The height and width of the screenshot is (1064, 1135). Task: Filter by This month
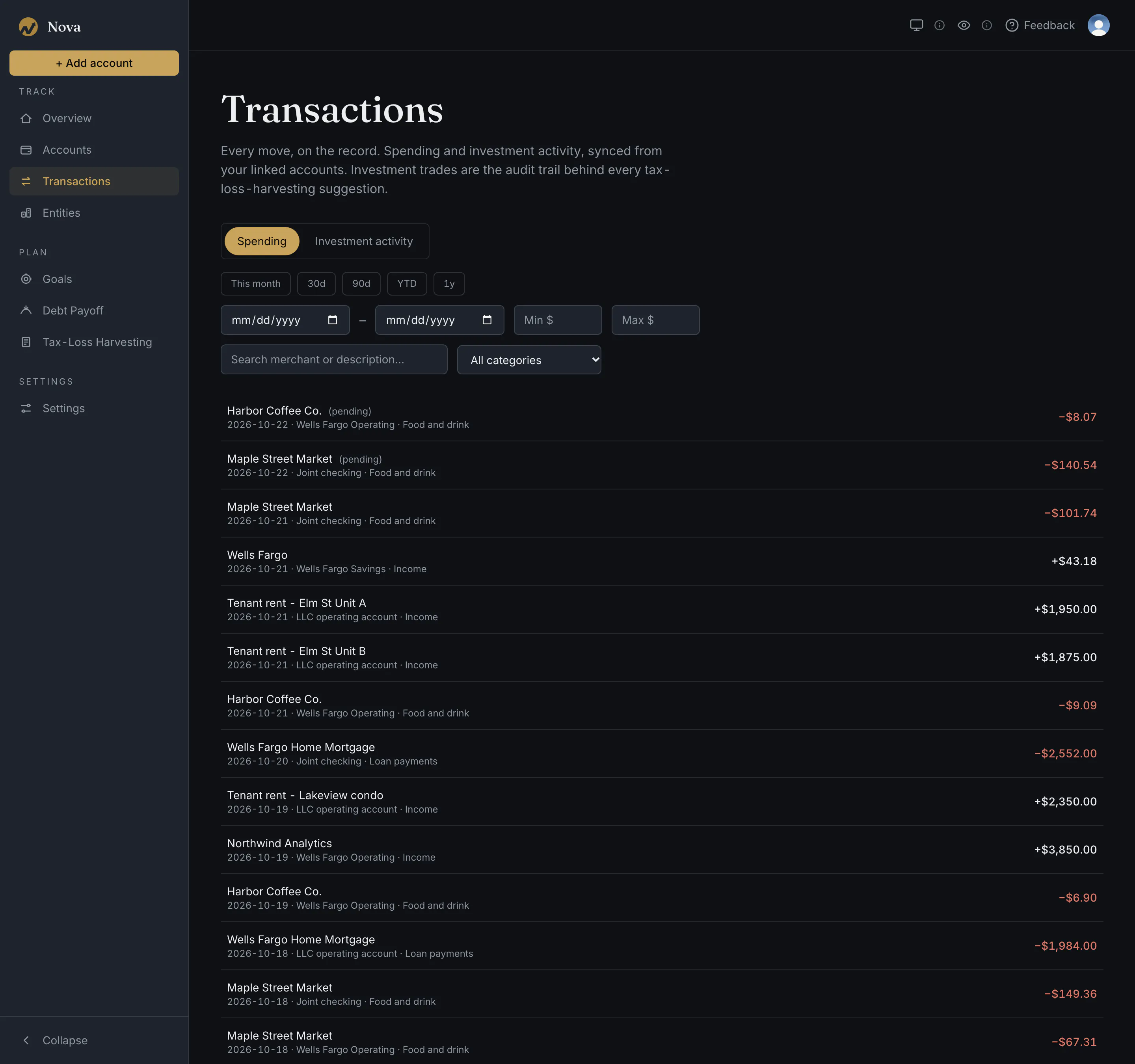(256, 284)
